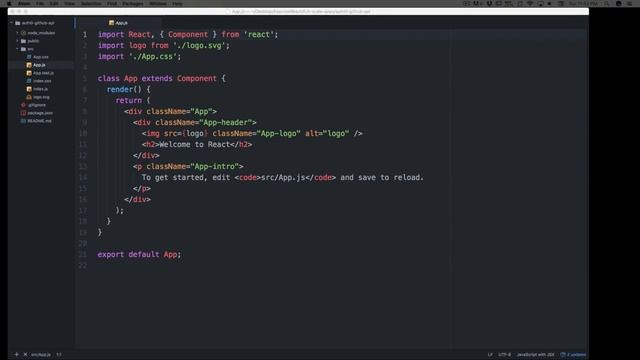Click the App.js icon in the editor tab

pyautogui.click(x=111, y=23)
